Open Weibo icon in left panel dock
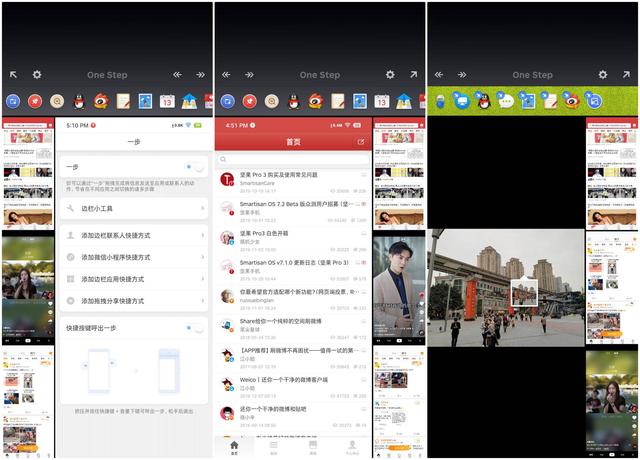This screenshot has height=460, width=640. [x=101, y=101]
